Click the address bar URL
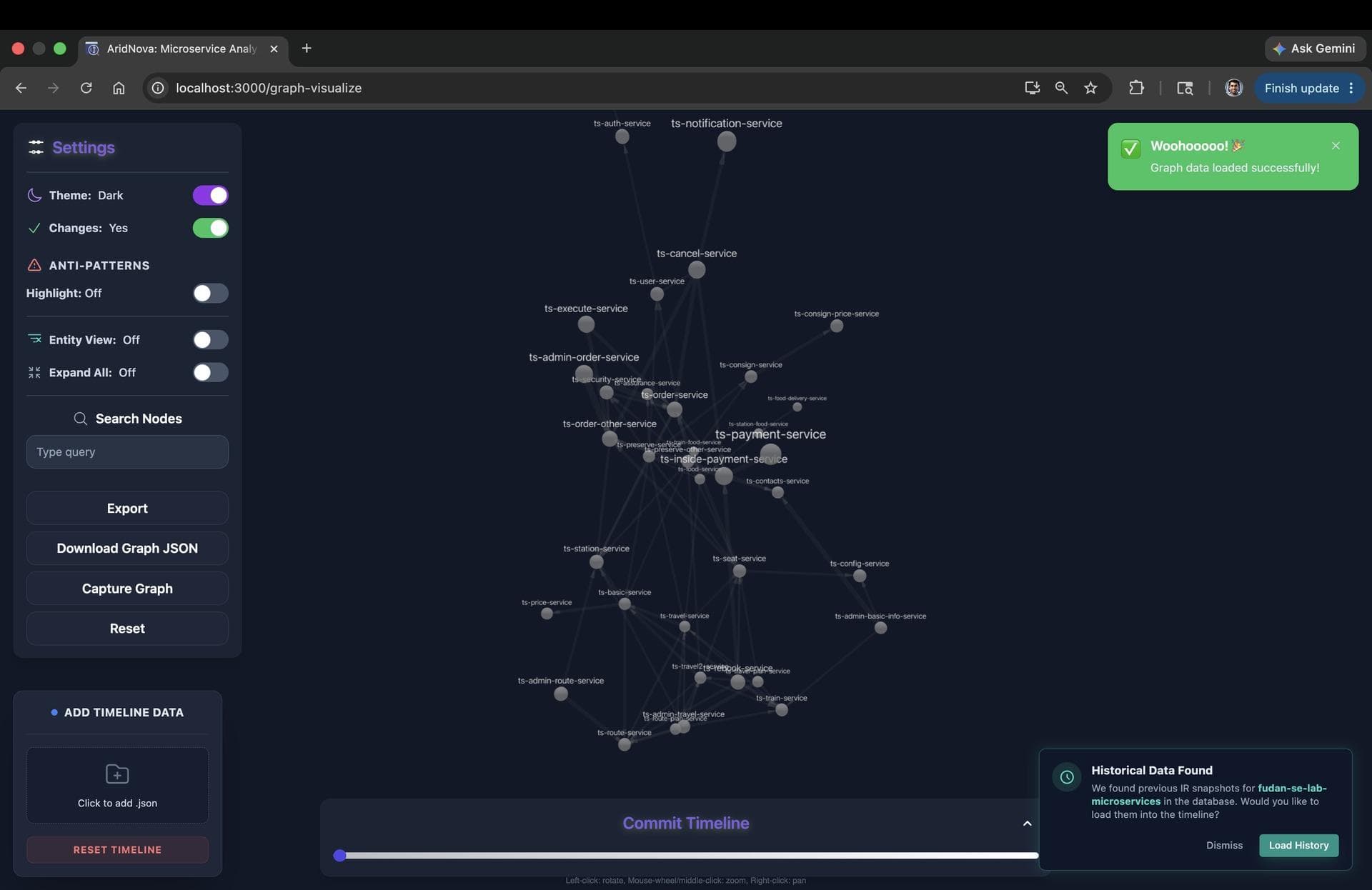Image resolution: width=1372 pixels, height=890 pixels. pyautogui.click(x=269, y=88)
